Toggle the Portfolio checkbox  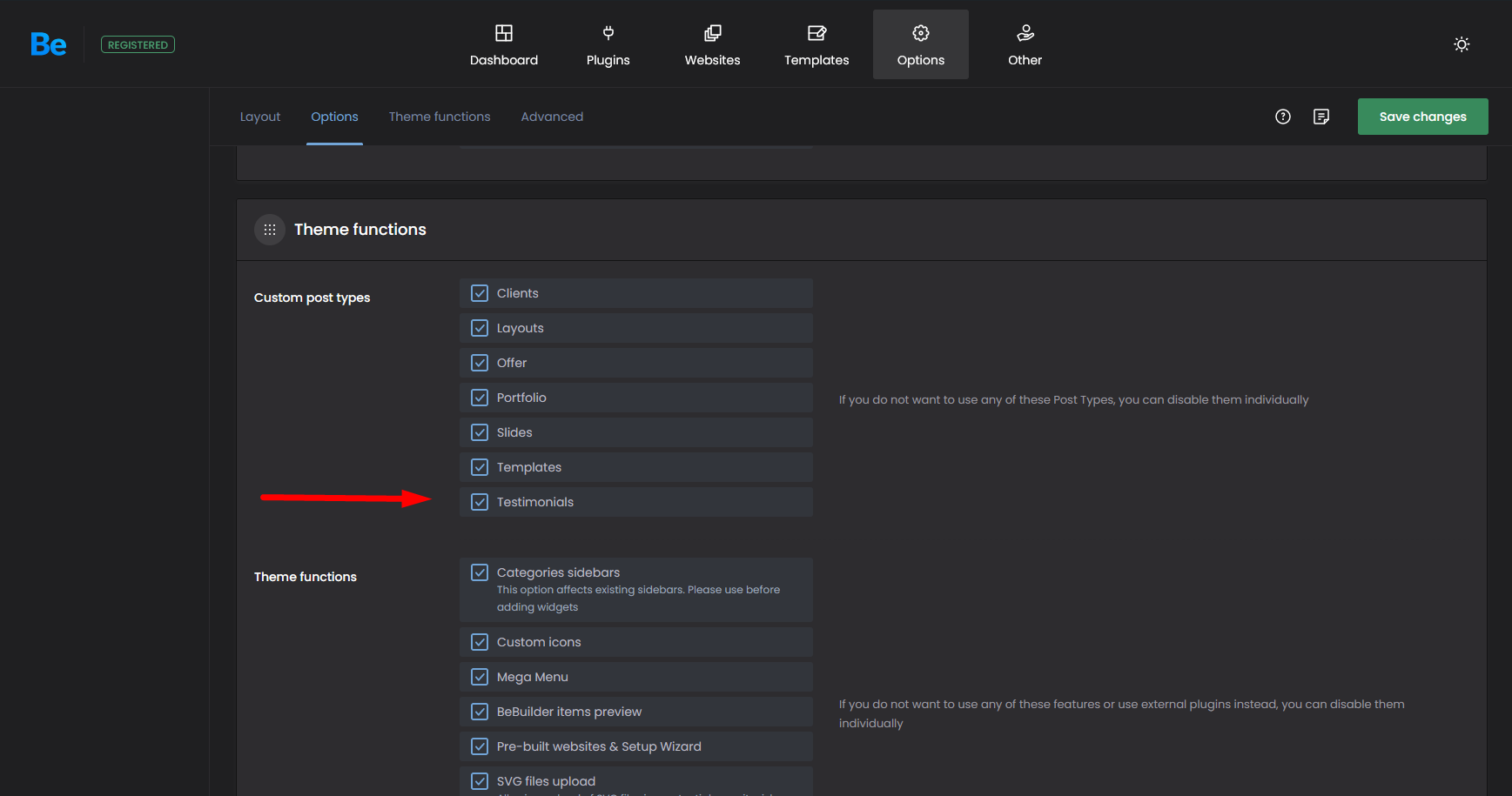tap(480, 398)
